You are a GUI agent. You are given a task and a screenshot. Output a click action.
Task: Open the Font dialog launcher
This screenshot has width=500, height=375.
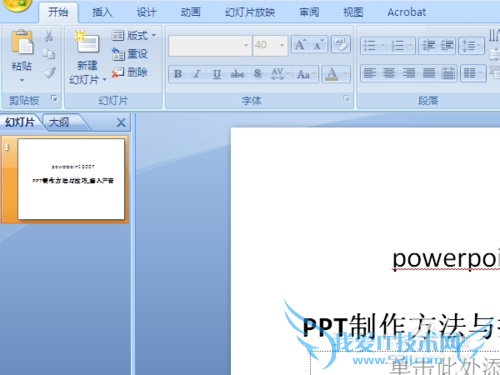(346, 98)
